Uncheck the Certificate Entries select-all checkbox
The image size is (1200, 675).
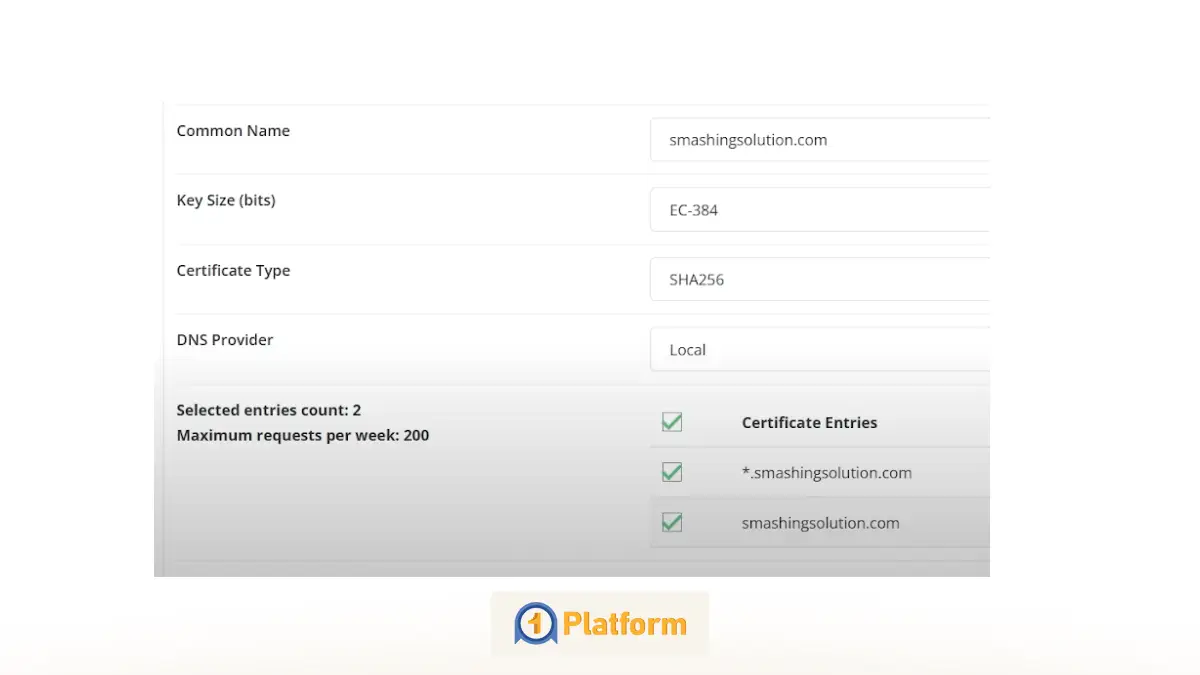coord(671,422)
